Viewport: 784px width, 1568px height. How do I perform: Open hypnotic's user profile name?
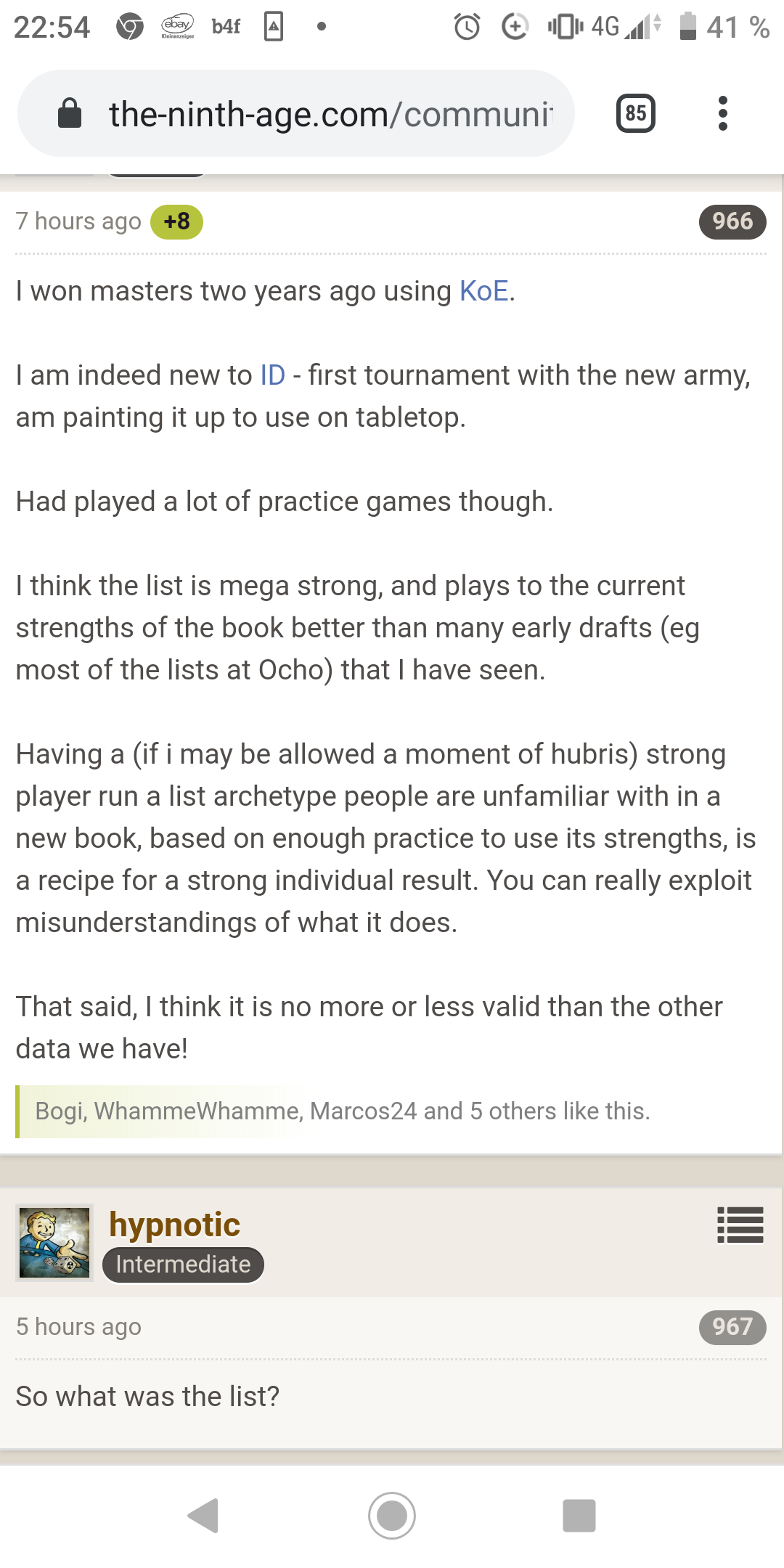(174, 1225)
